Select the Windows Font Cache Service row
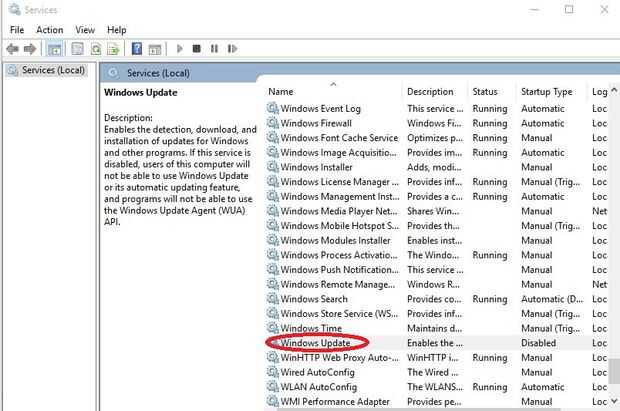Image resolution: width=620 pixels, height=411 pixels. (437, 138)
